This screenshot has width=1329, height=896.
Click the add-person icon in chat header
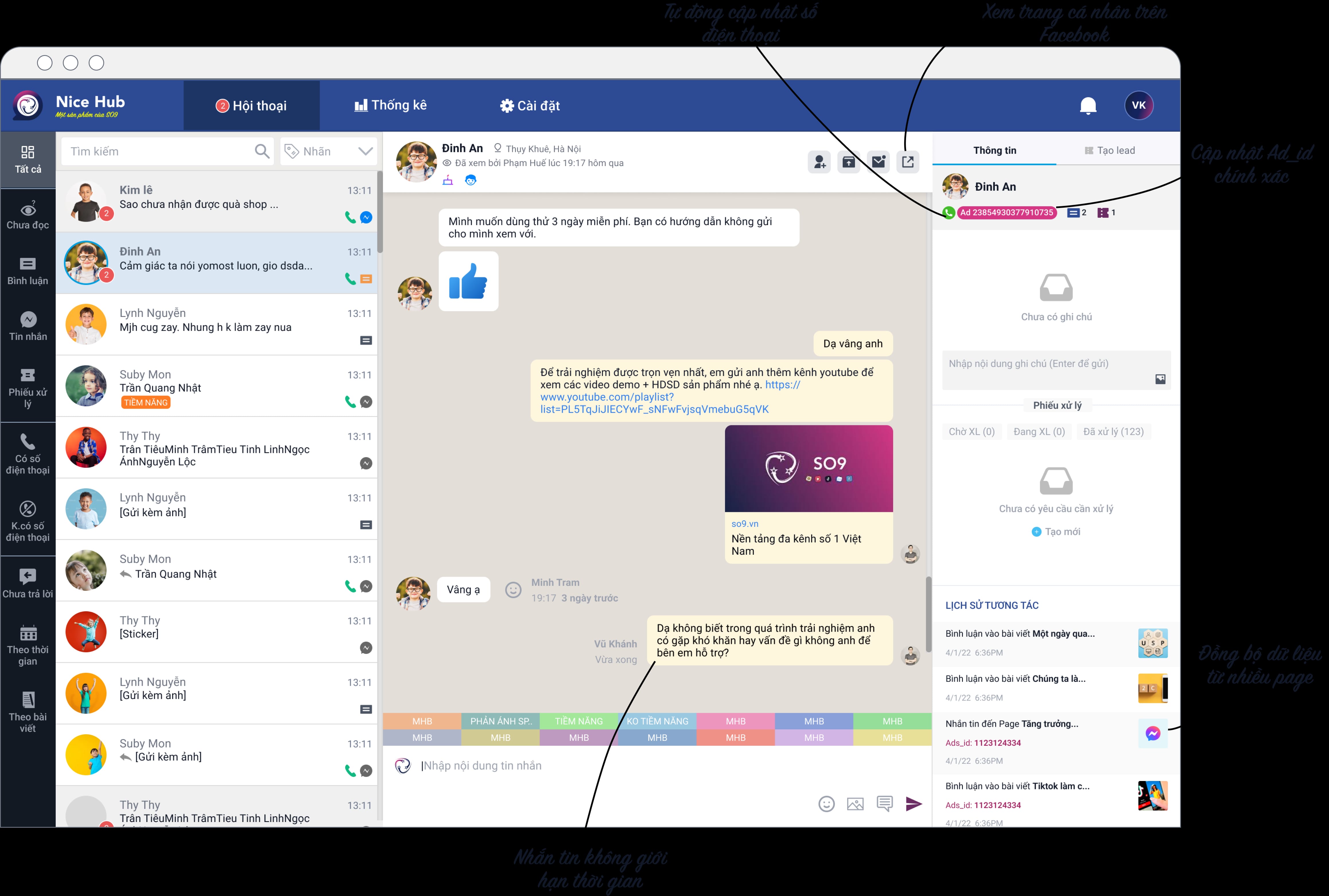[x=819, y=162]
